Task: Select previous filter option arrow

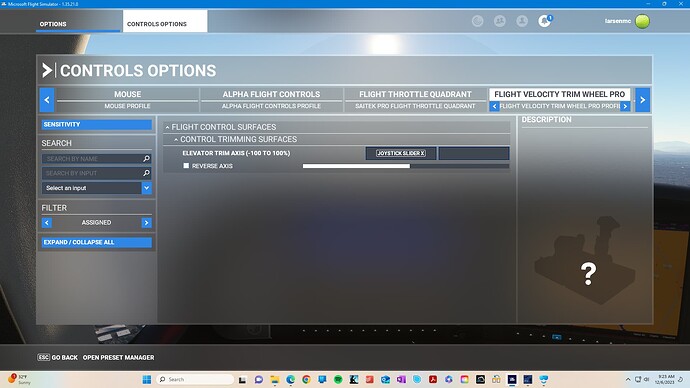Action: point(47,223)
